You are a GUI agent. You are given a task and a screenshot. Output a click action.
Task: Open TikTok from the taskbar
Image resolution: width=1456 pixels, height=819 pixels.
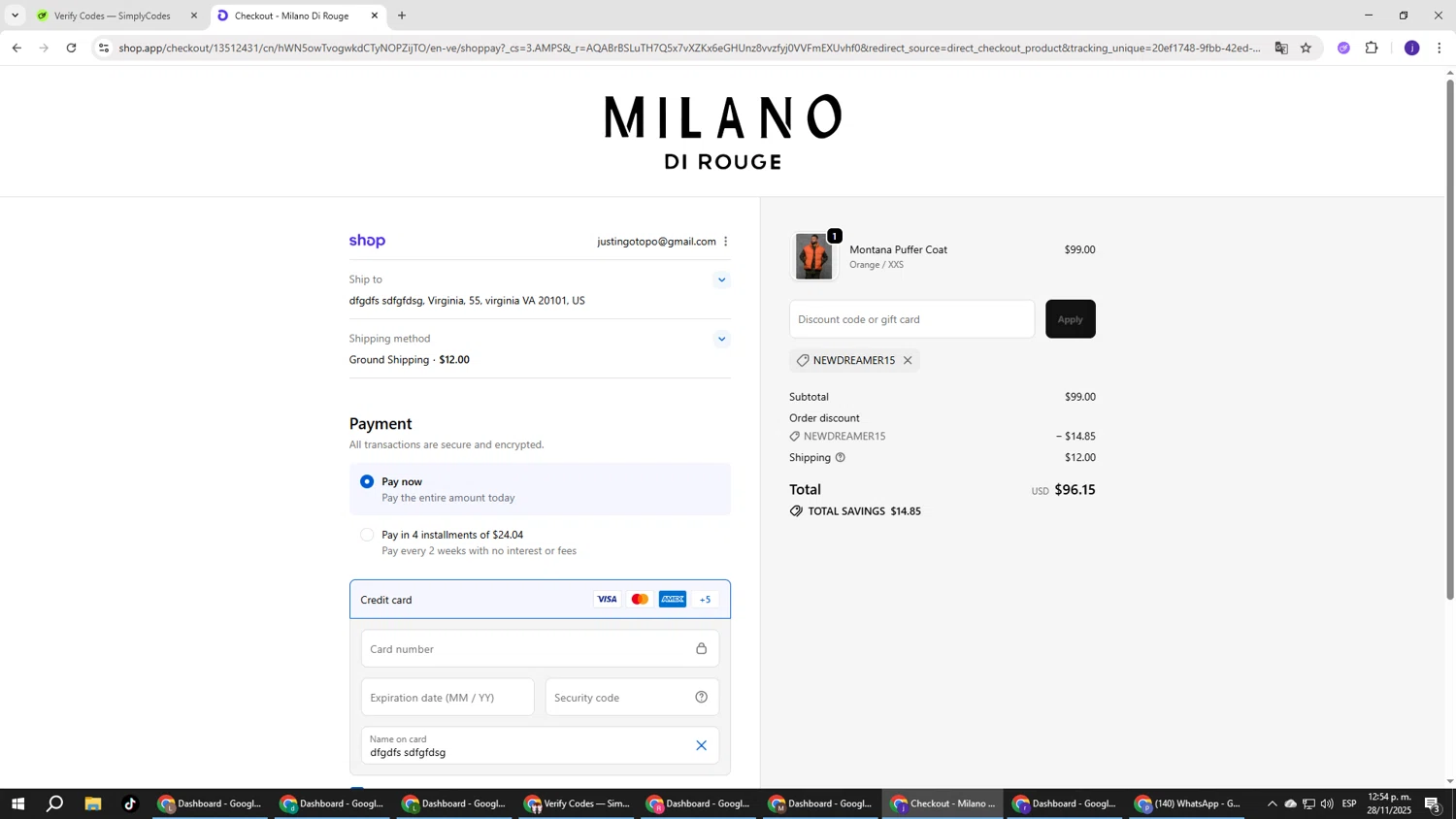click(x=130, y=803)
